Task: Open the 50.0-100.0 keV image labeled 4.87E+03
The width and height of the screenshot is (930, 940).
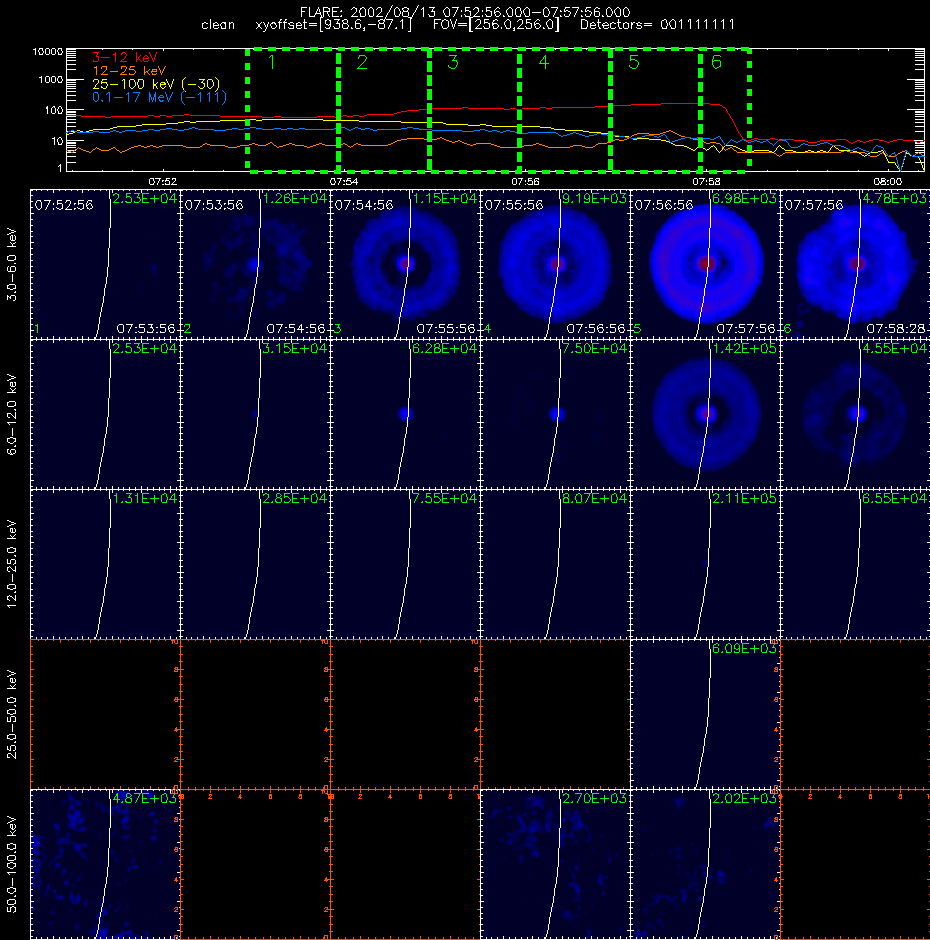Action: 106,864
